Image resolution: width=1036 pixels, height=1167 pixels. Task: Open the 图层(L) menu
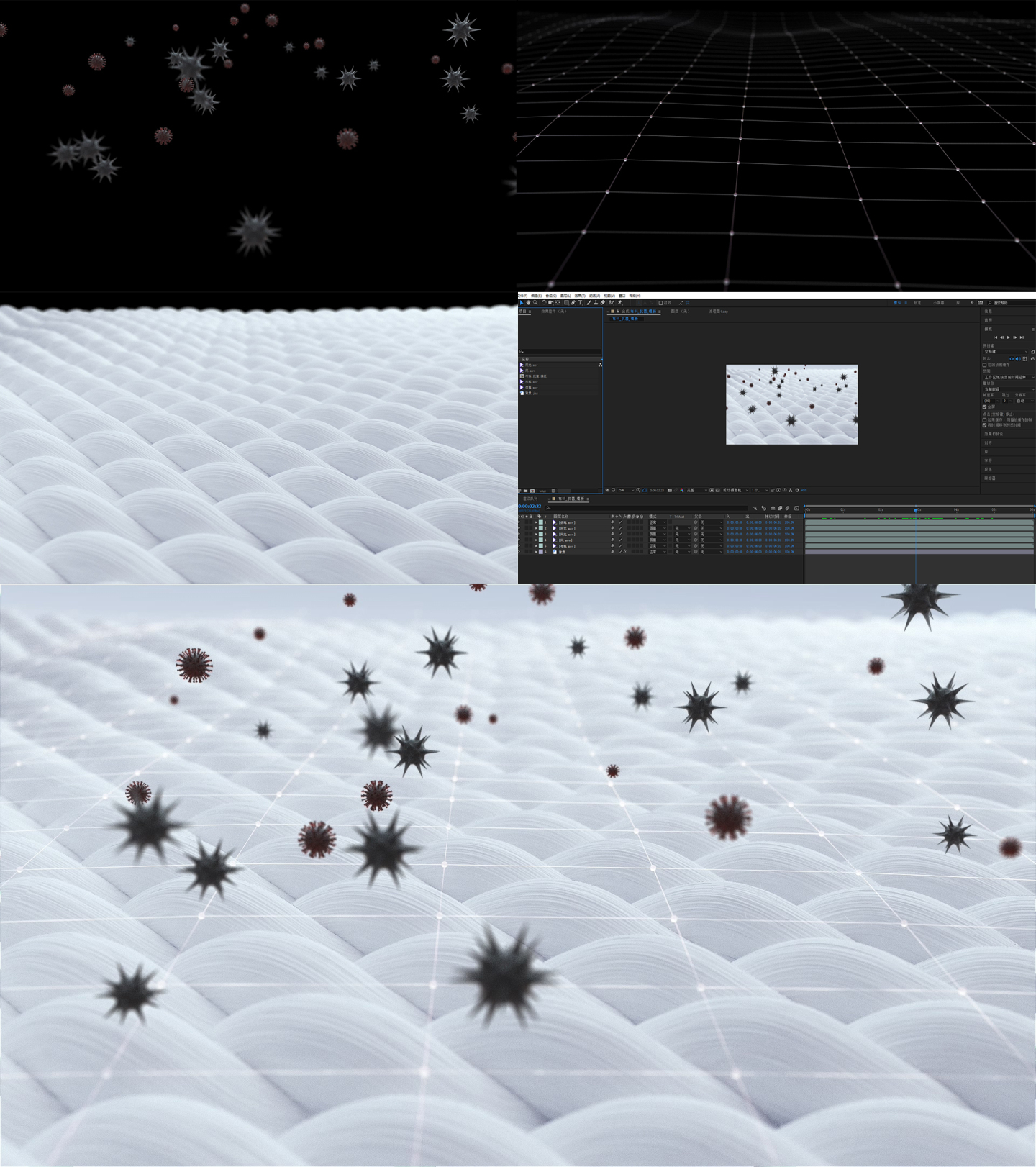point(565,296)
